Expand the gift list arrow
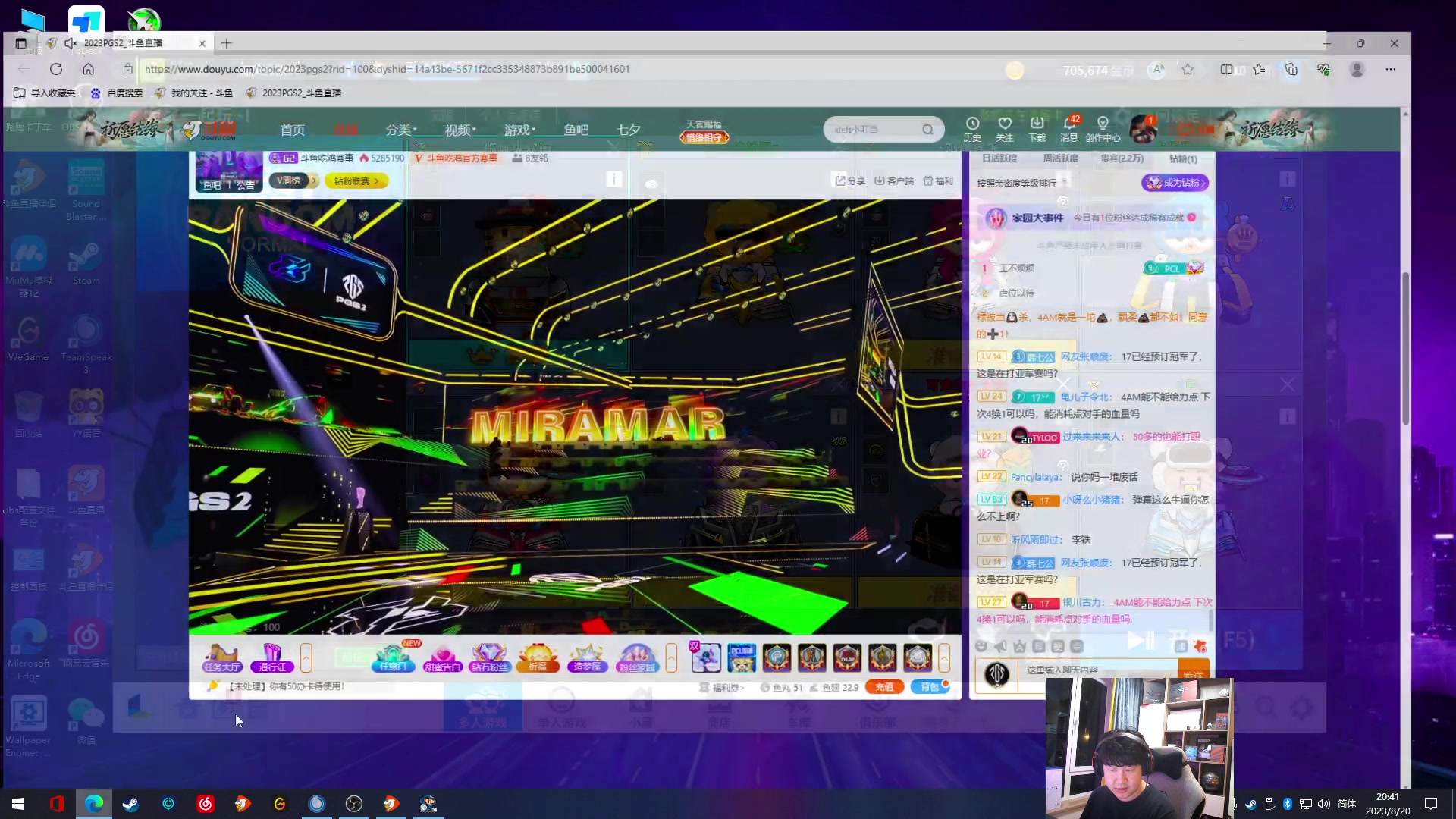 click(944, 657)
